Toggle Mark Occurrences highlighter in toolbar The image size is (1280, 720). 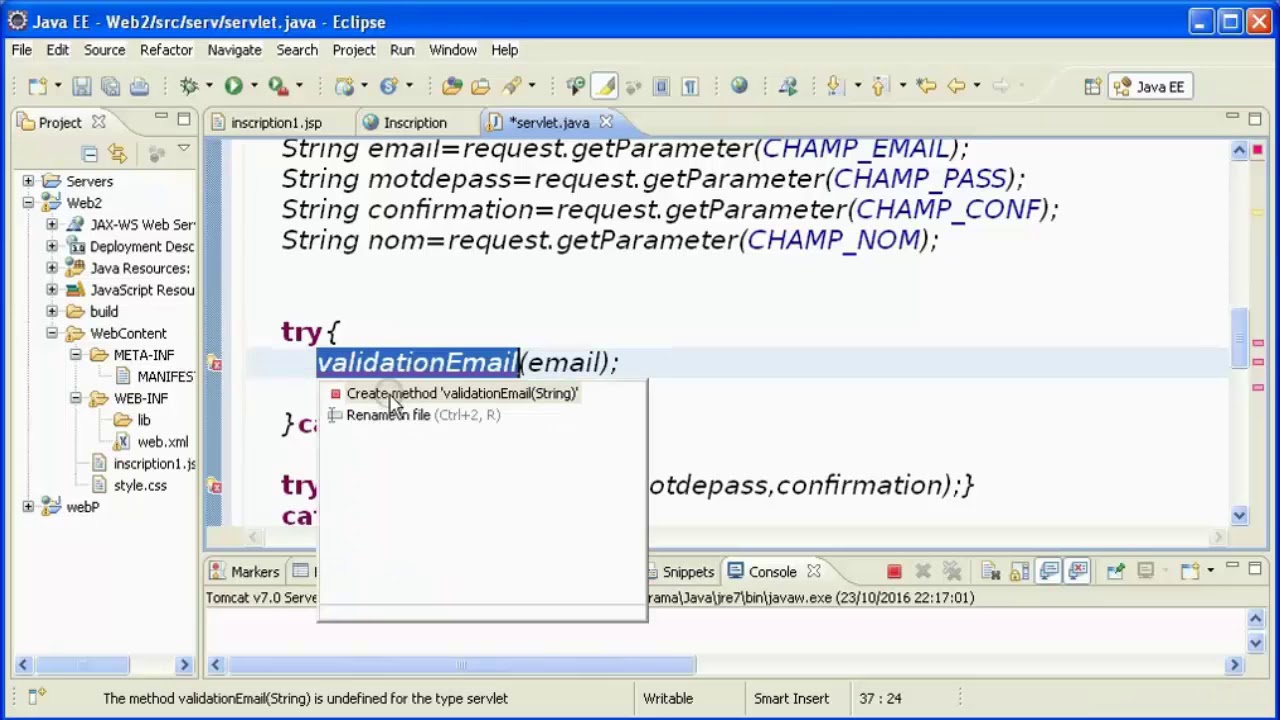[605, 87]
